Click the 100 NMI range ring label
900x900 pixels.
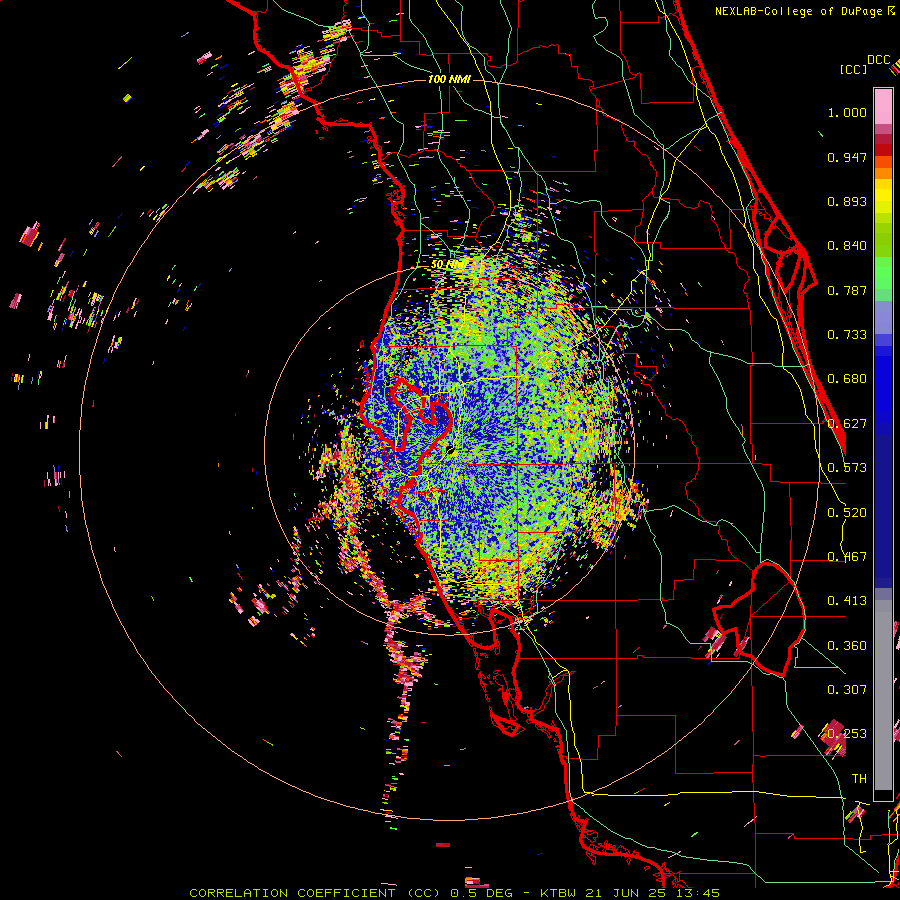pos(449,79)
